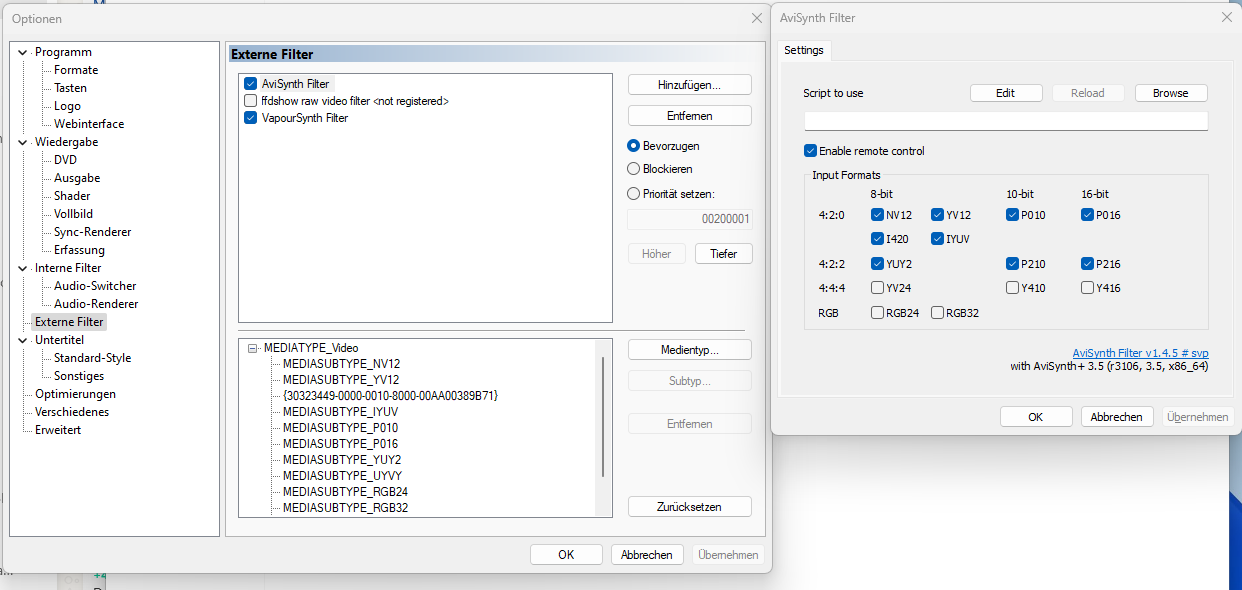Collapse the MEDIATYPE_Video tree node
The height and width of the screenshot is (590, 1242).
pos(253,348)
